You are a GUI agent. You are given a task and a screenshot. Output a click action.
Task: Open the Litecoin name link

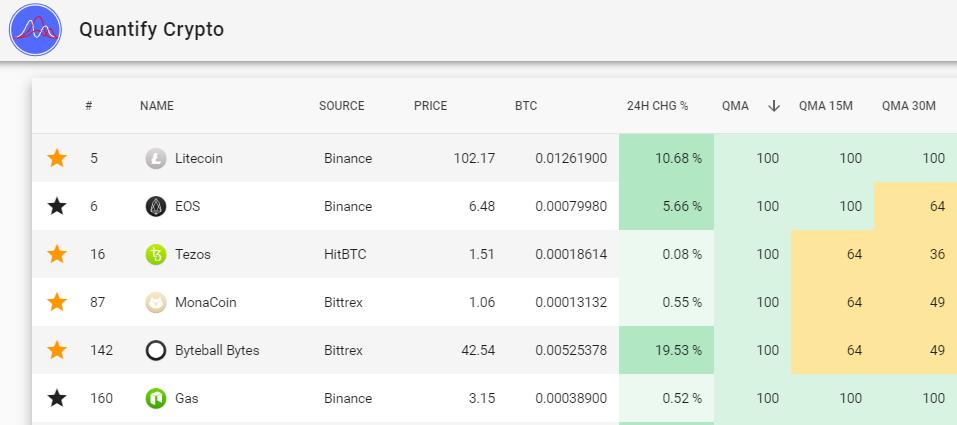click(x=198, y=158)
